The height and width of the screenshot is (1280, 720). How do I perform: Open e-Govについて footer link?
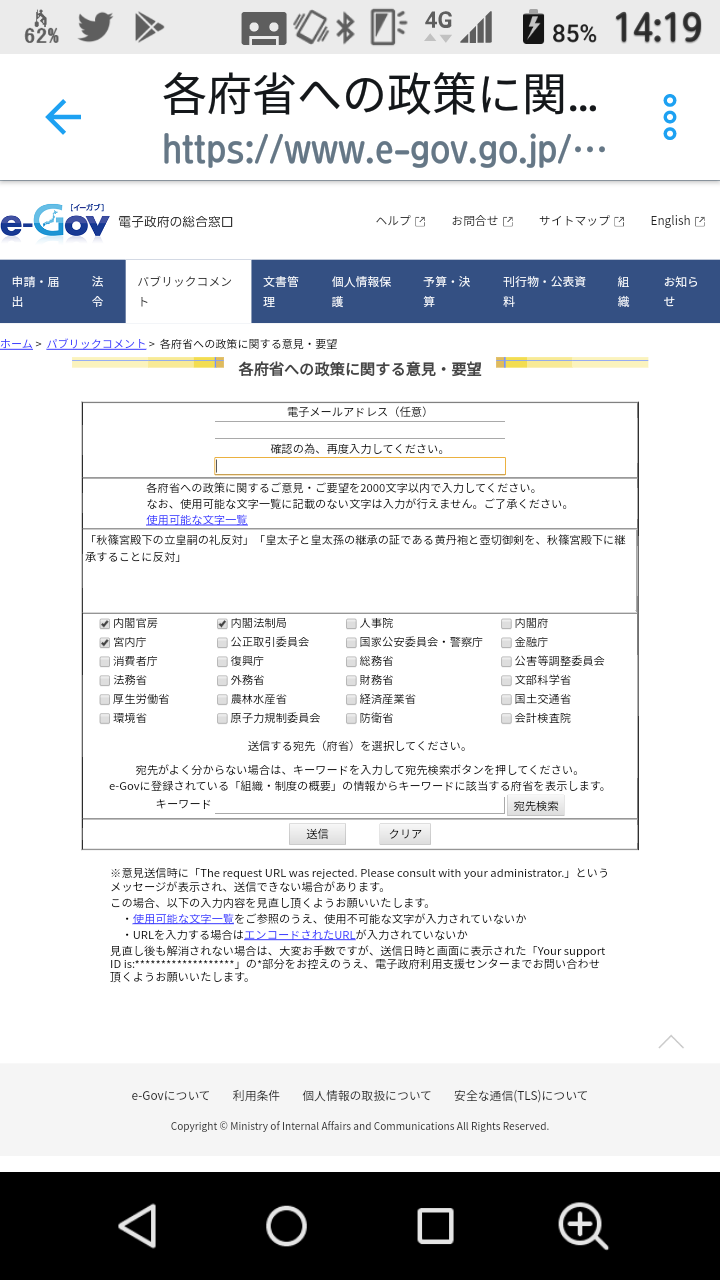tap(171, 1096)
